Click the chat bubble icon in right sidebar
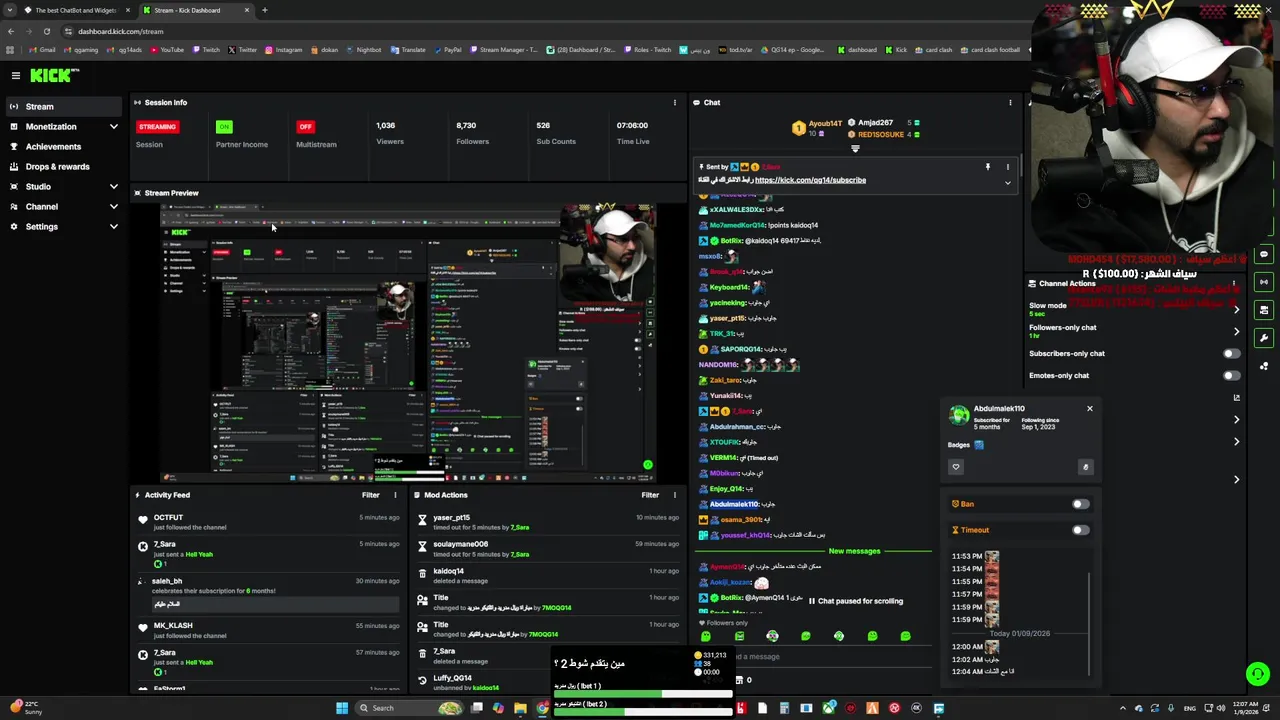Image resolution: width=1280 pixels, height=720 pixels. (x=1264, y=254)
